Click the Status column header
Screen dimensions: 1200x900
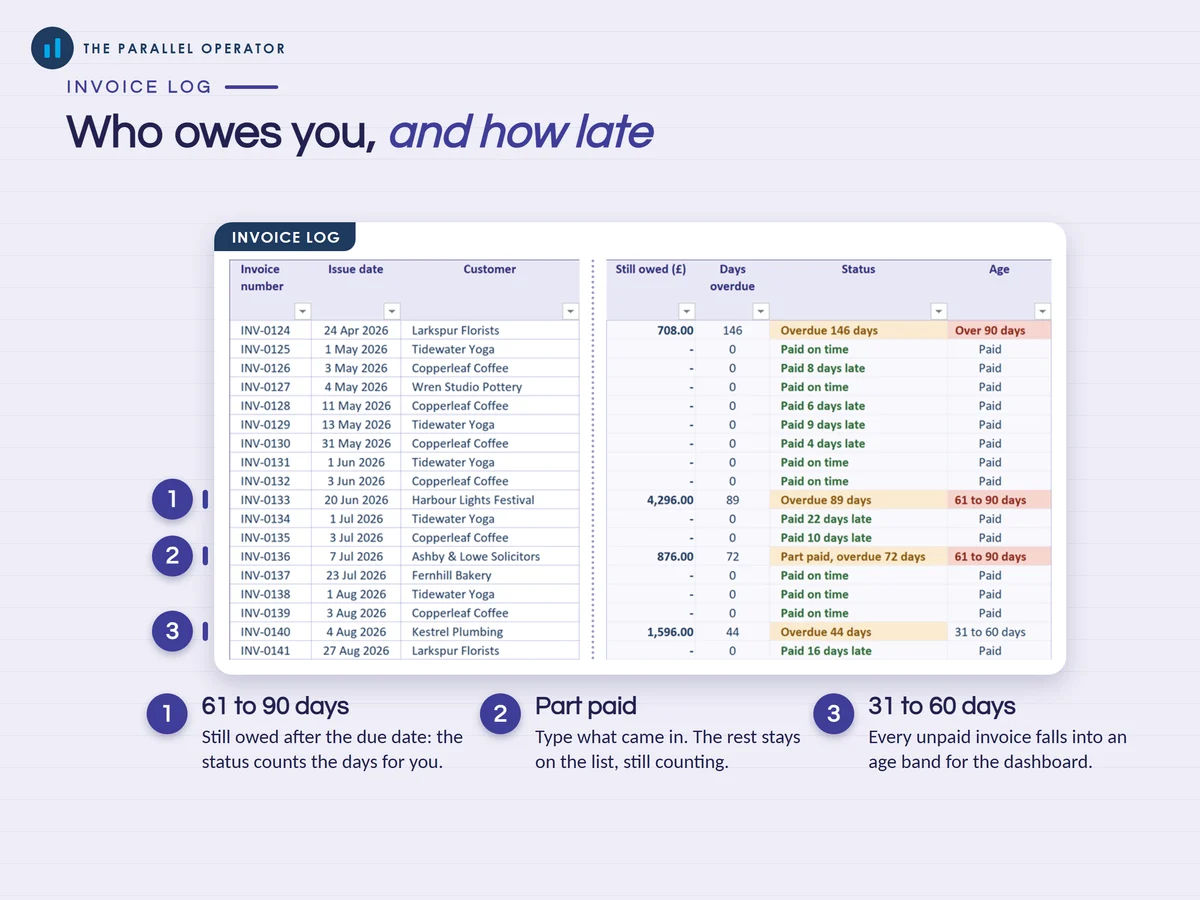[x=858, y=269]
